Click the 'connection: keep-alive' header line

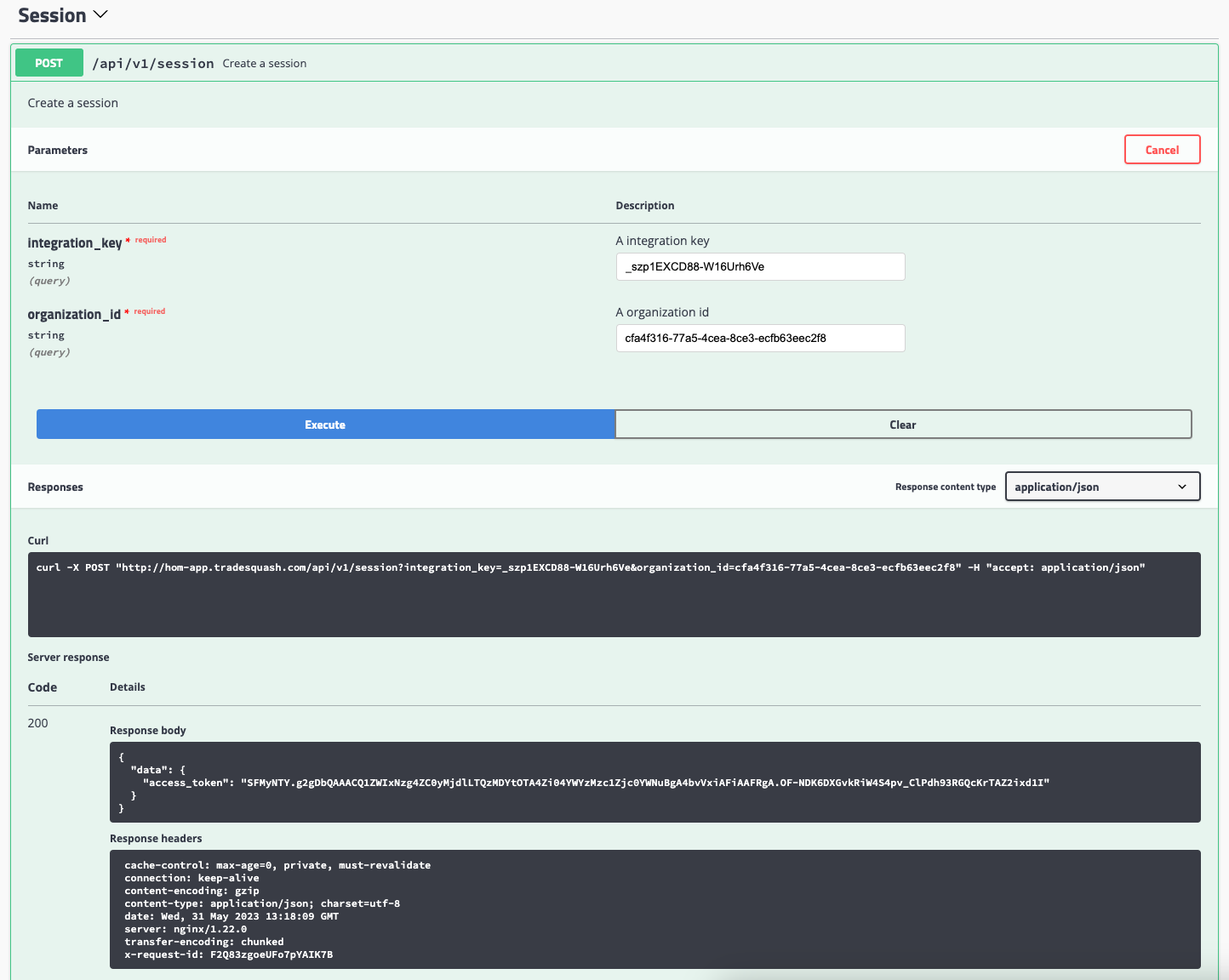pyautogui.click(x=191, y=878)
